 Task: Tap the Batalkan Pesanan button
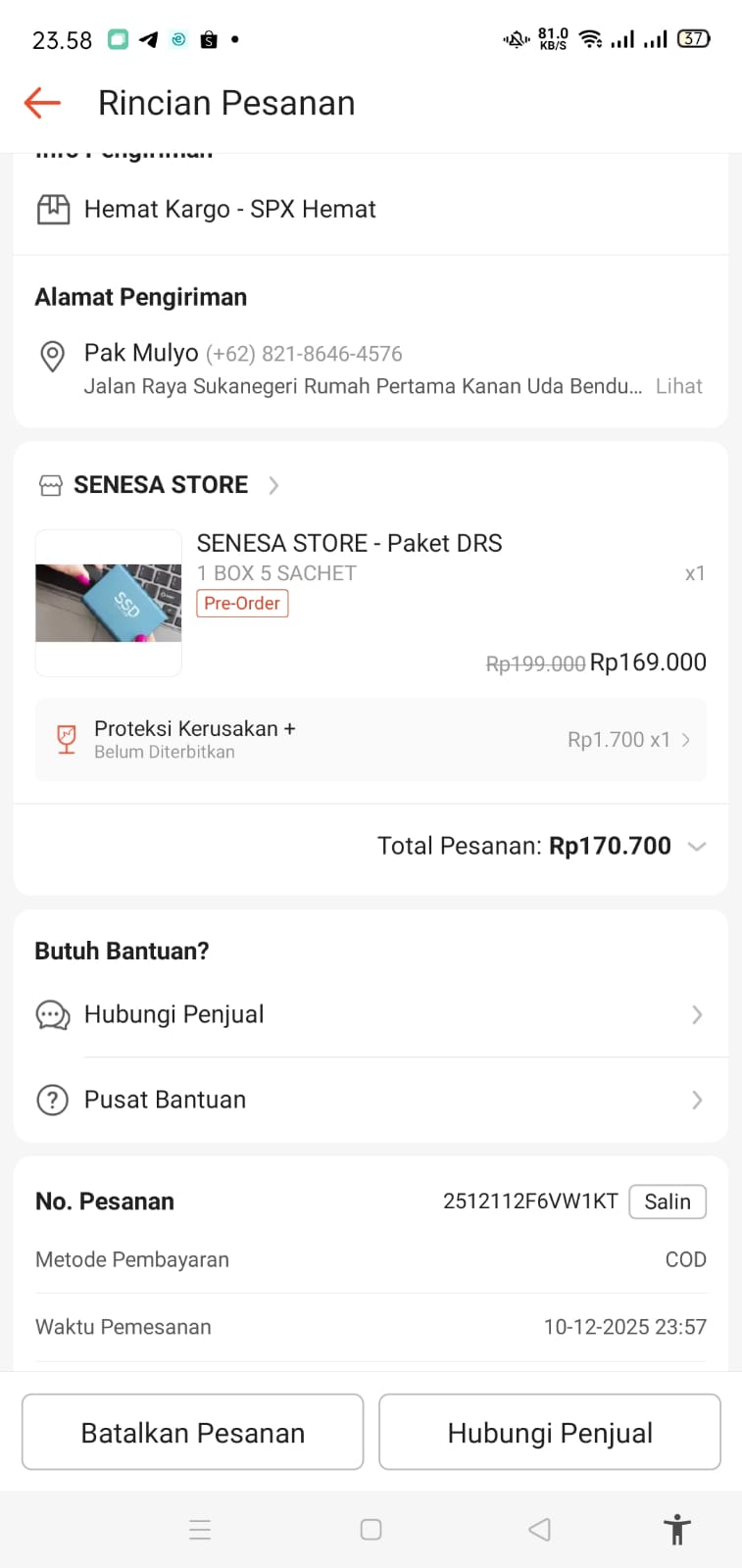pyautogui.click(x=193, y=1433)
